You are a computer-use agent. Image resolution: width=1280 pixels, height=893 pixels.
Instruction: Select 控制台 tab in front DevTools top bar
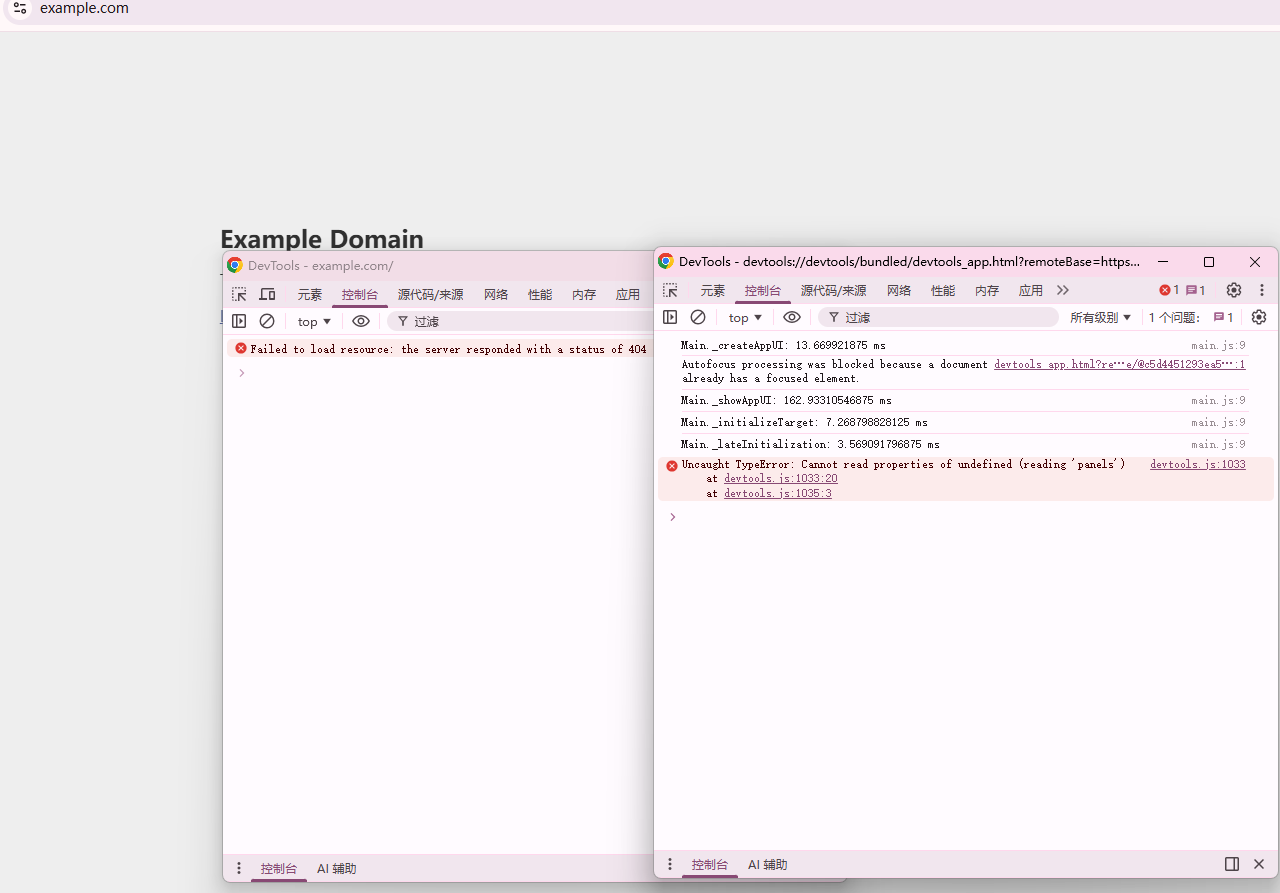(763, 290)
